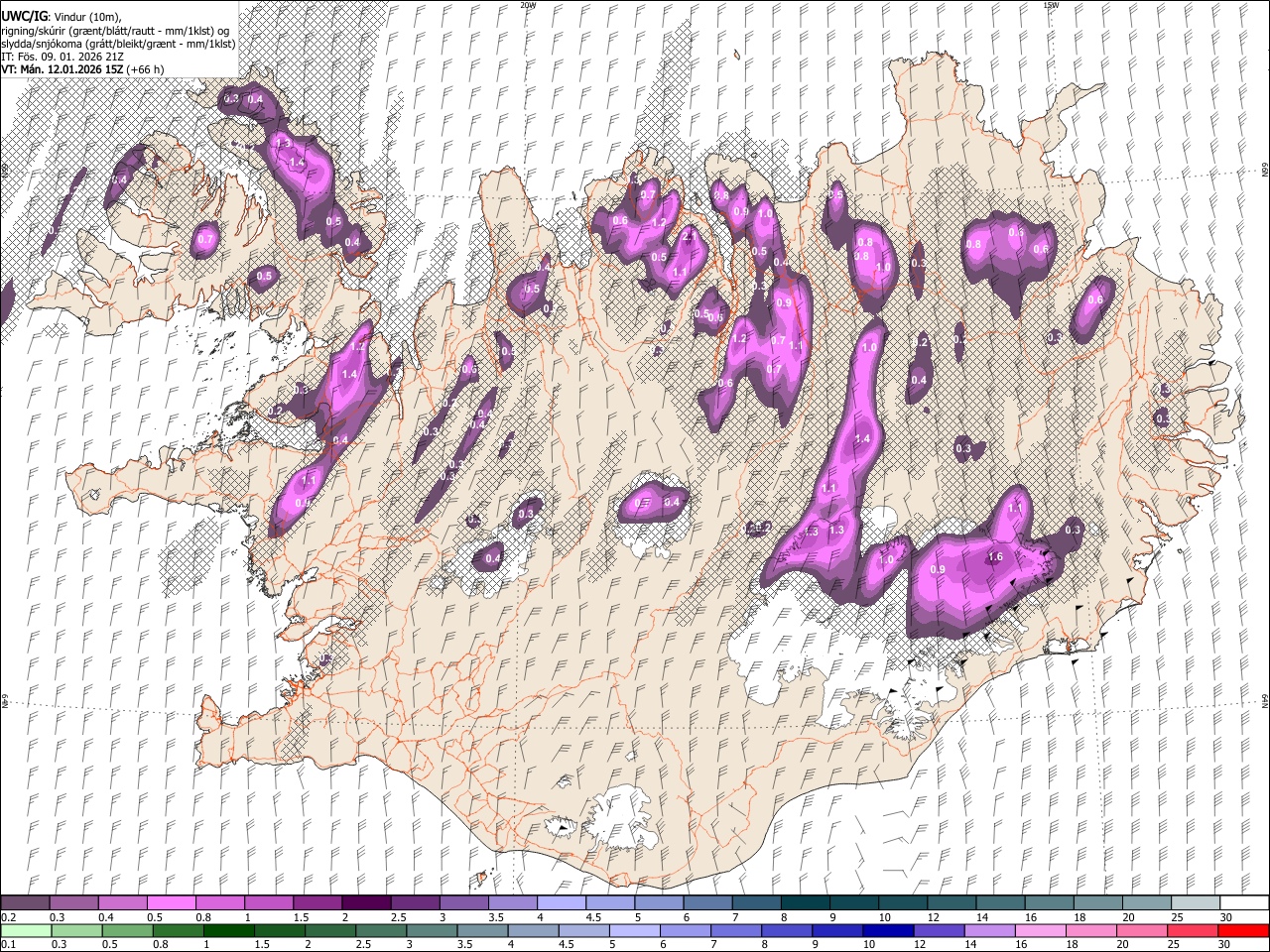This screenshot has height=952, width=1270.
Task: Click the lavender 4 swatch in upper legend
Action: tap(561, 902)
